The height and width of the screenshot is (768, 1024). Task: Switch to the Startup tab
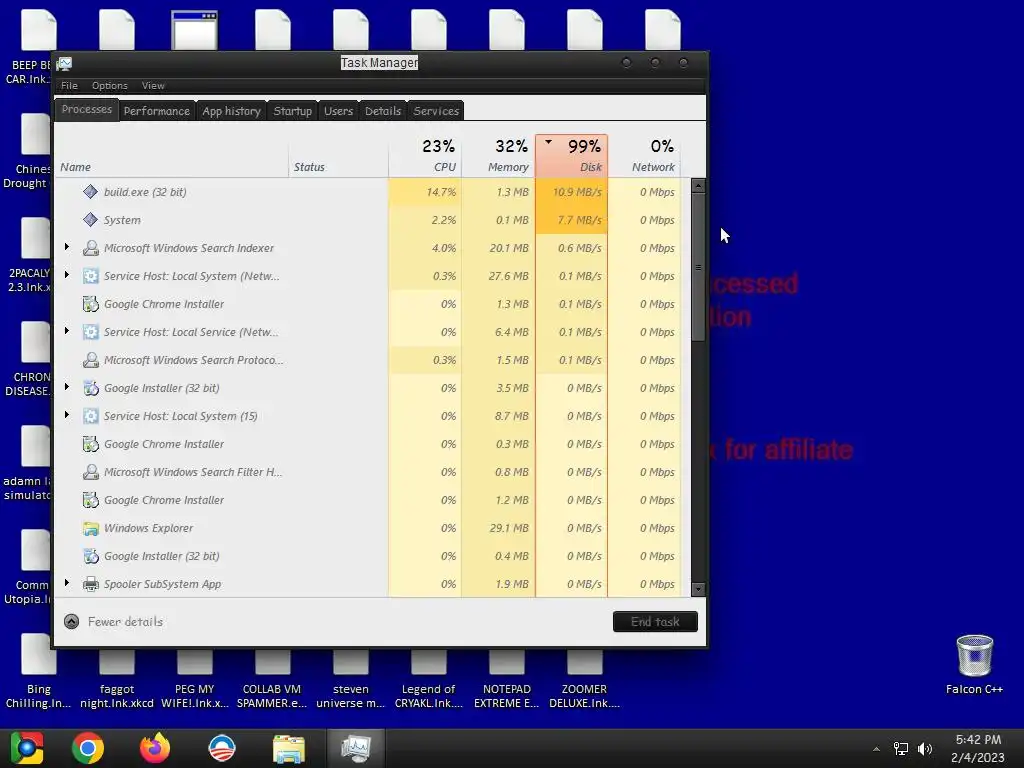point(293,111)
